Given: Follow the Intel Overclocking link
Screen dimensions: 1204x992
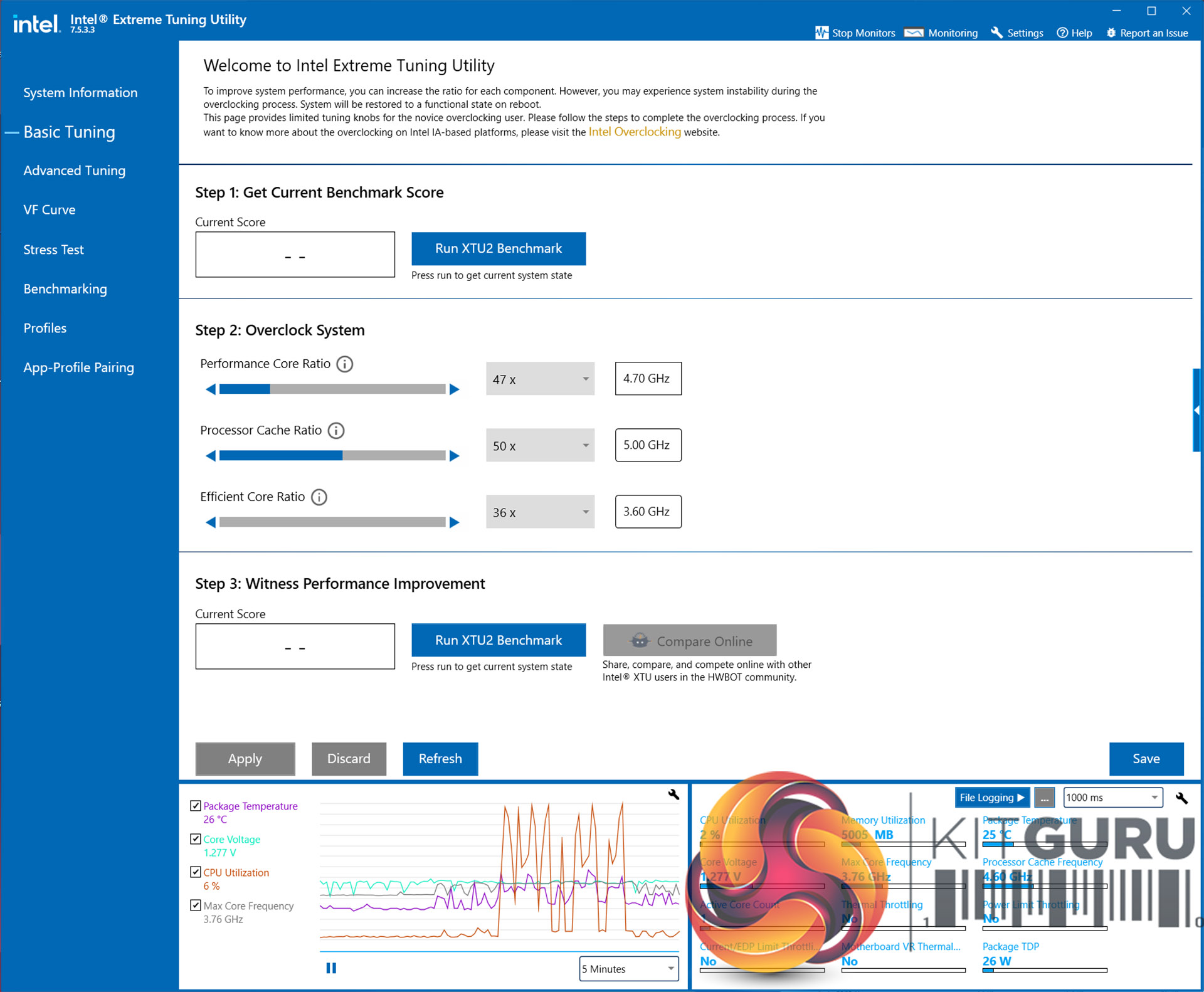Looking at the screenshot, I should point(634,132).
